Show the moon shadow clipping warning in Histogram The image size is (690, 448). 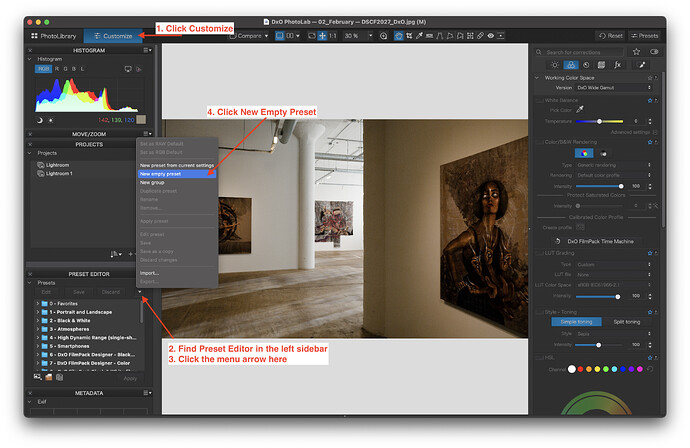coord(40,120)
